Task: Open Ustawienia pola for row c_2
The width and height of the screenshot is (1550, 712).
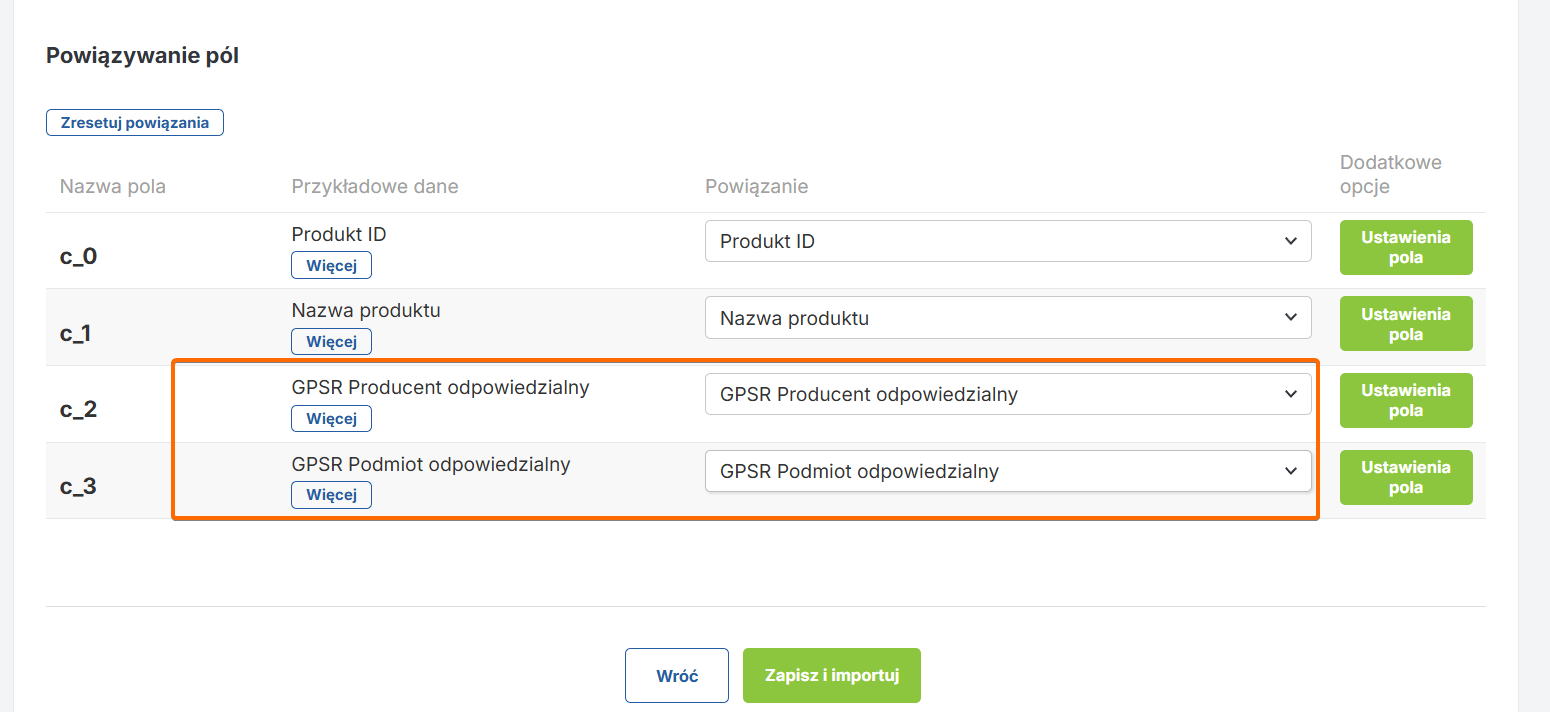Action: (x=1405, y=400)
